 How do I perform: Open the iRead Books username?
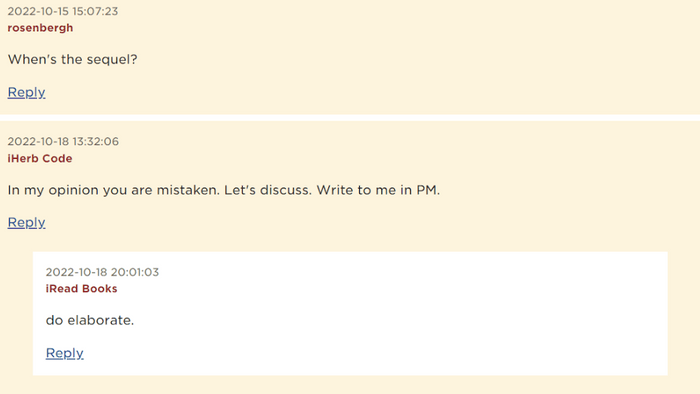click(81, 289)
